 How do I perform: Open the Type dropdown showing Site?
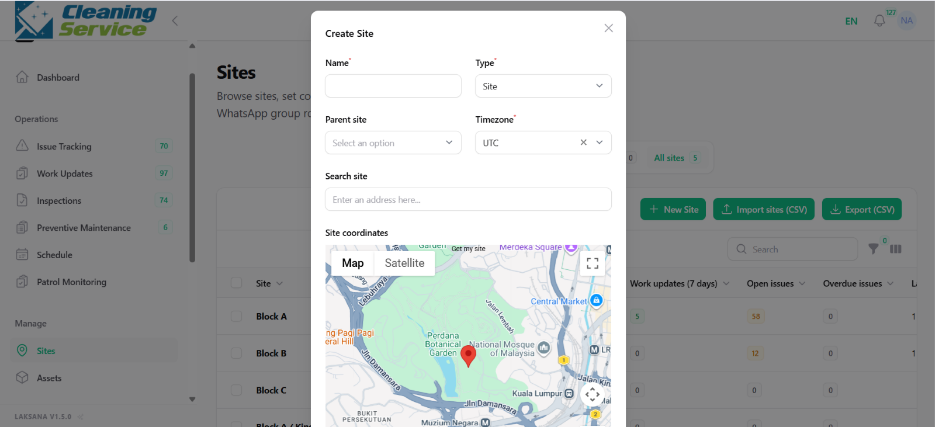pyautogui.click(x=543, y=86)
